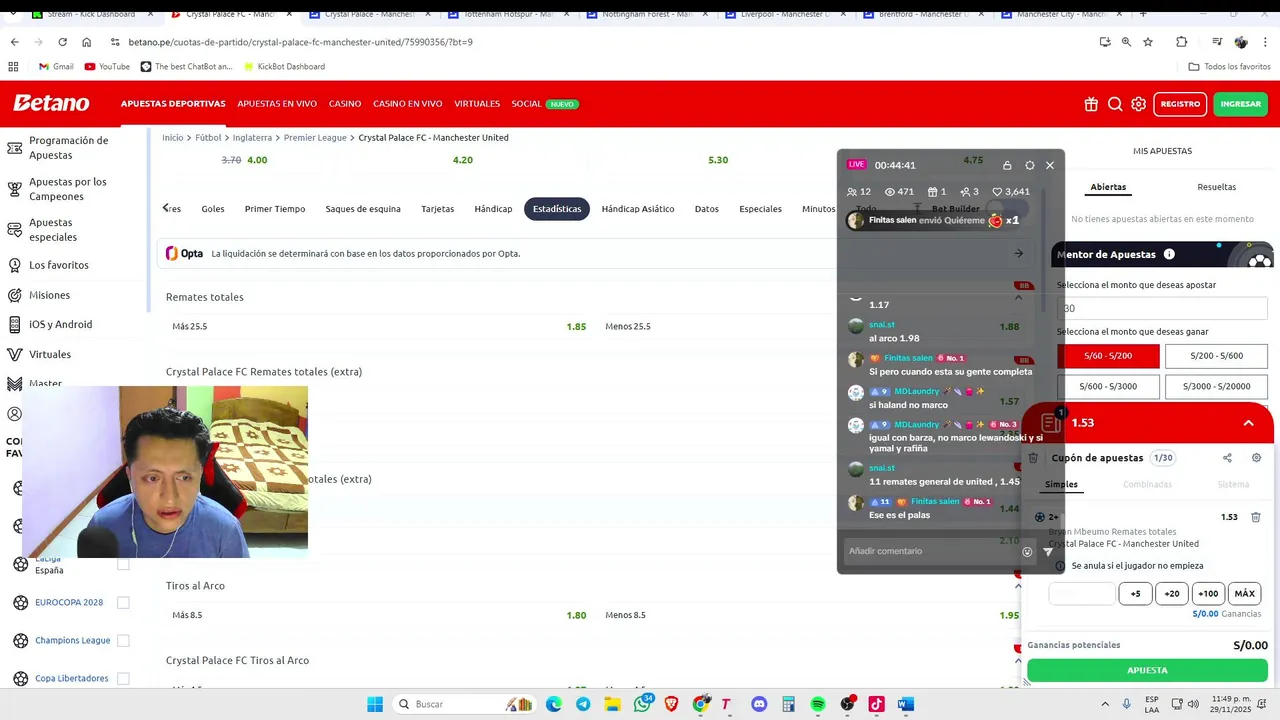Viewport: 1280px width, 720px height.
Task: Open CASINO EN VIVO in the main menu
Action: click(x=408, y=104)
